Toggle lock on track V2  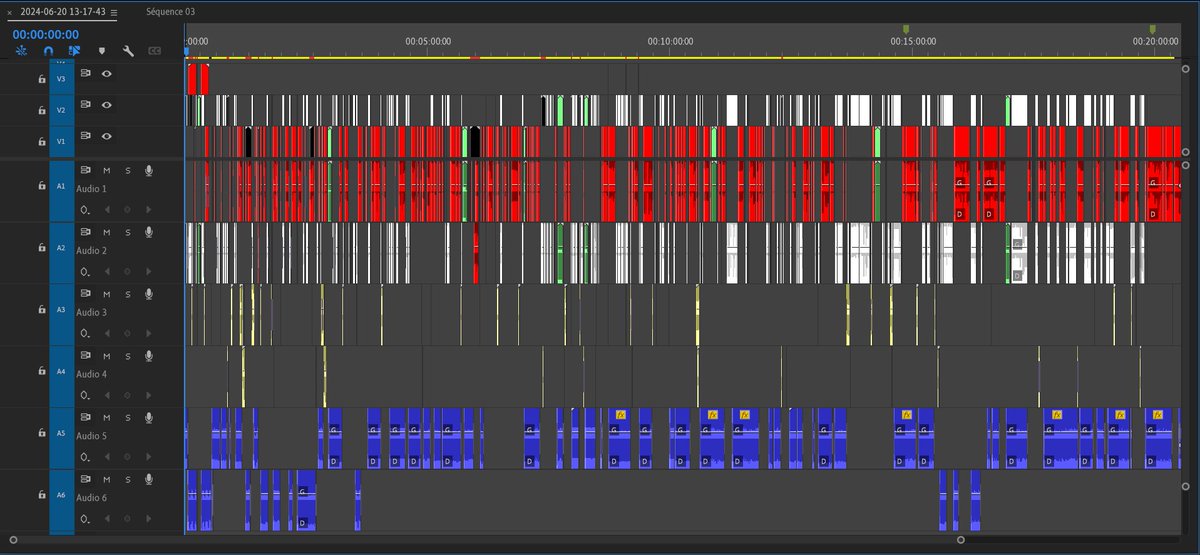click(41, 110)
